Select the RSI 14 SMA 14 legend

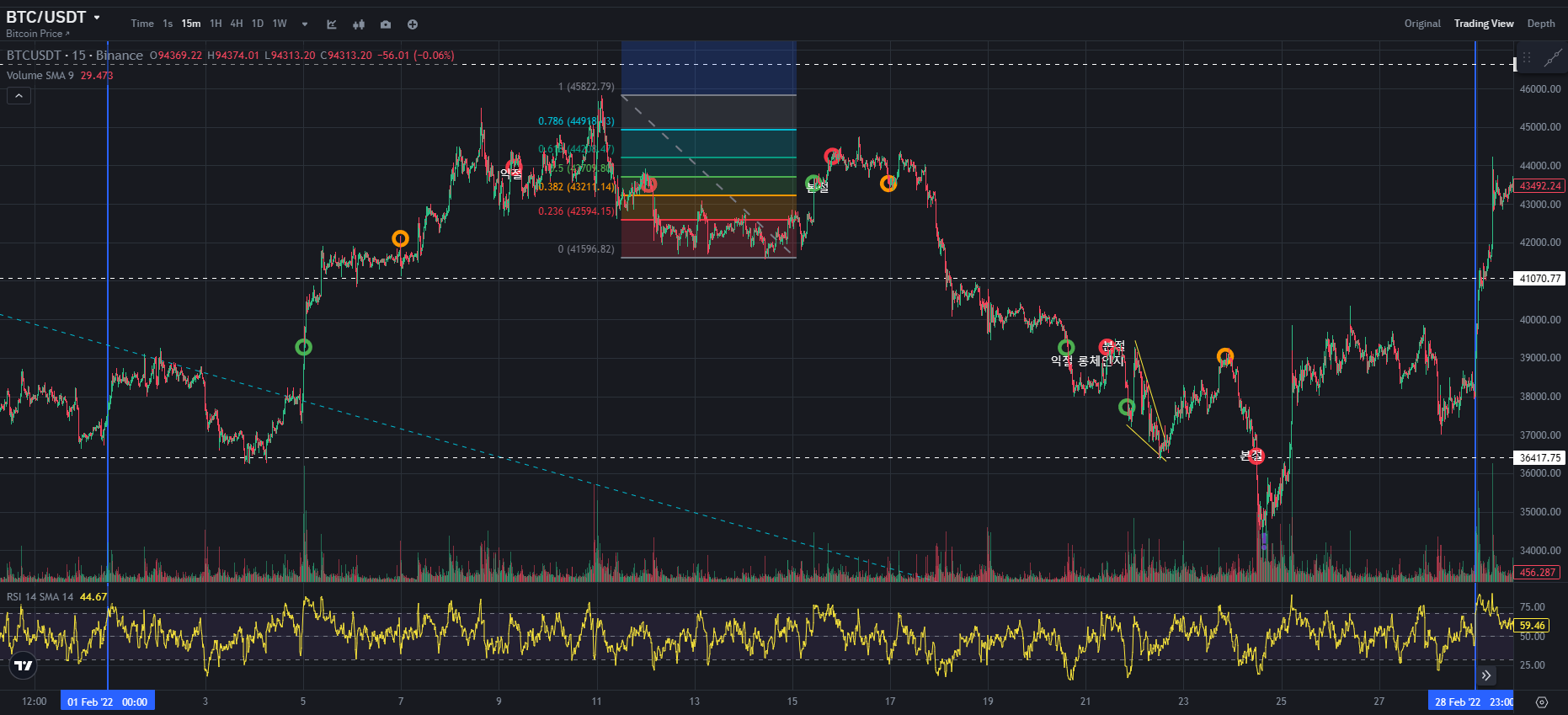(40, 597)
